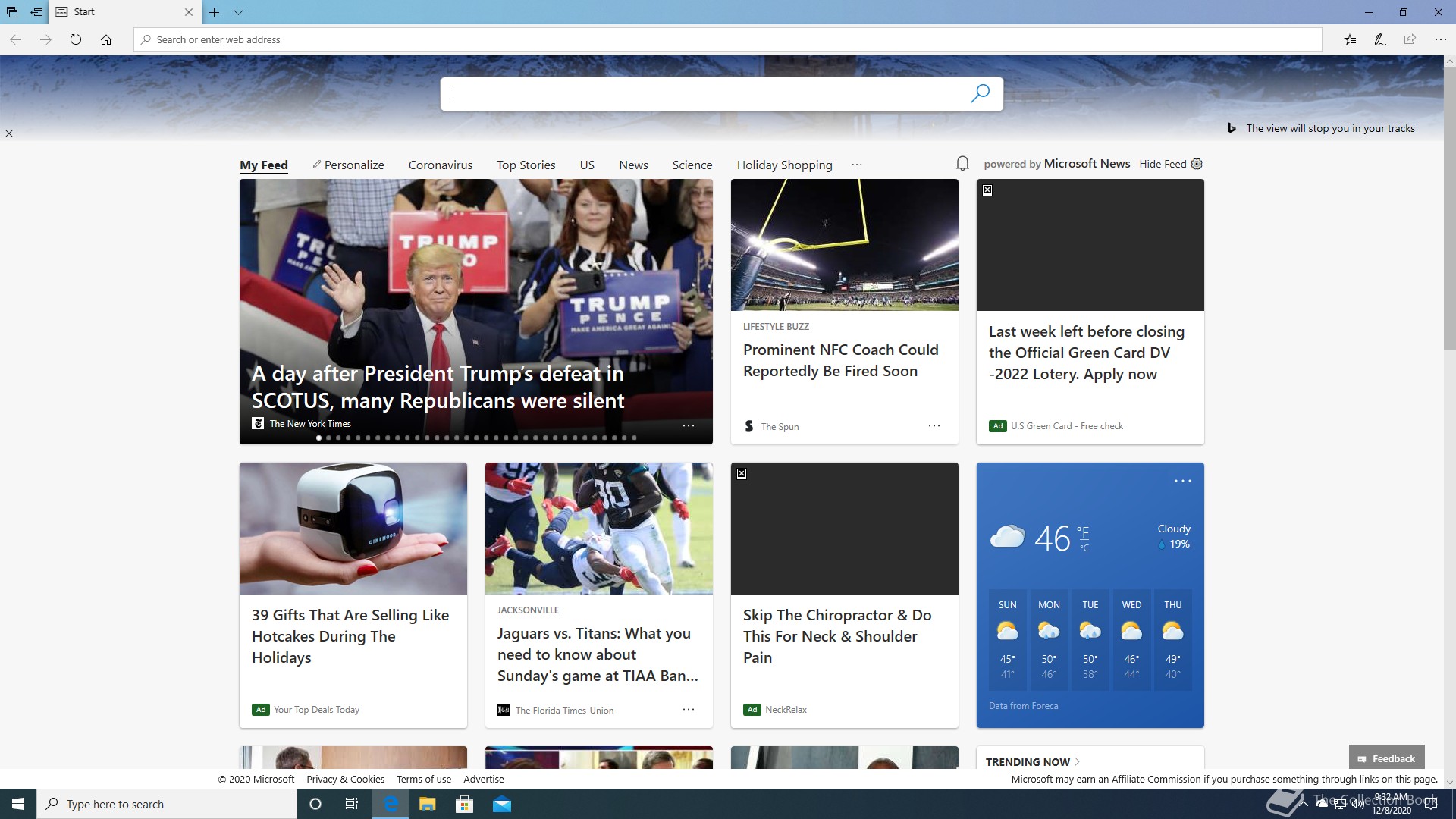Image resolution: width=1456 pixels, height=819 pixels.
Task: Open 'The view will stop you' caption link
Action: 1330,128
